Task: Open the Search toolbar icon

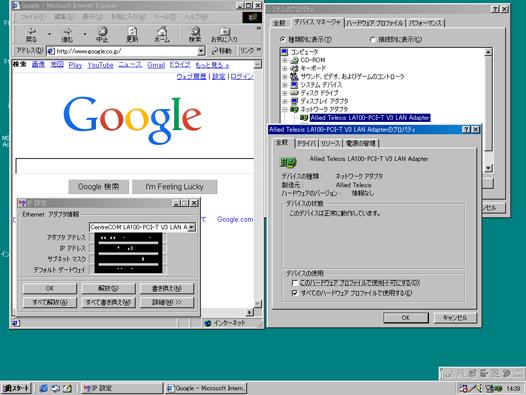Action: (195, 31)
